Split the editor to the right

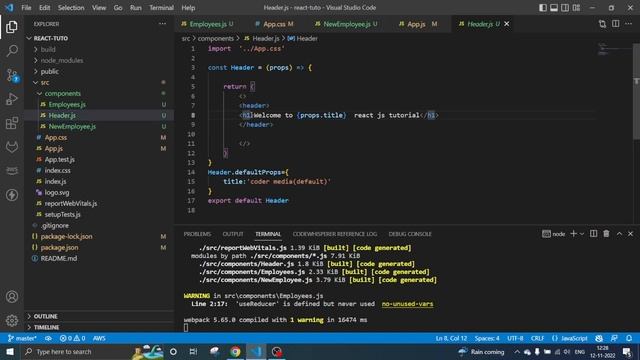[x=616, y=24]
